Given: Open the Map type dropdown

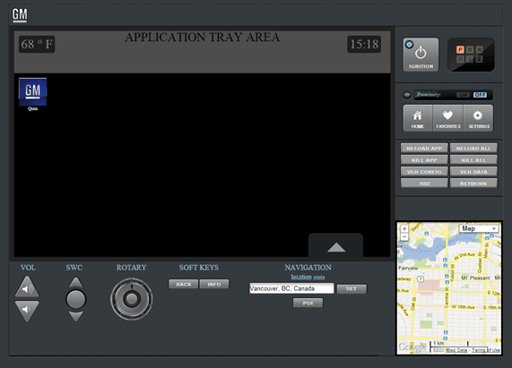Looking at the screenshot, I should (x=479, y=229).
